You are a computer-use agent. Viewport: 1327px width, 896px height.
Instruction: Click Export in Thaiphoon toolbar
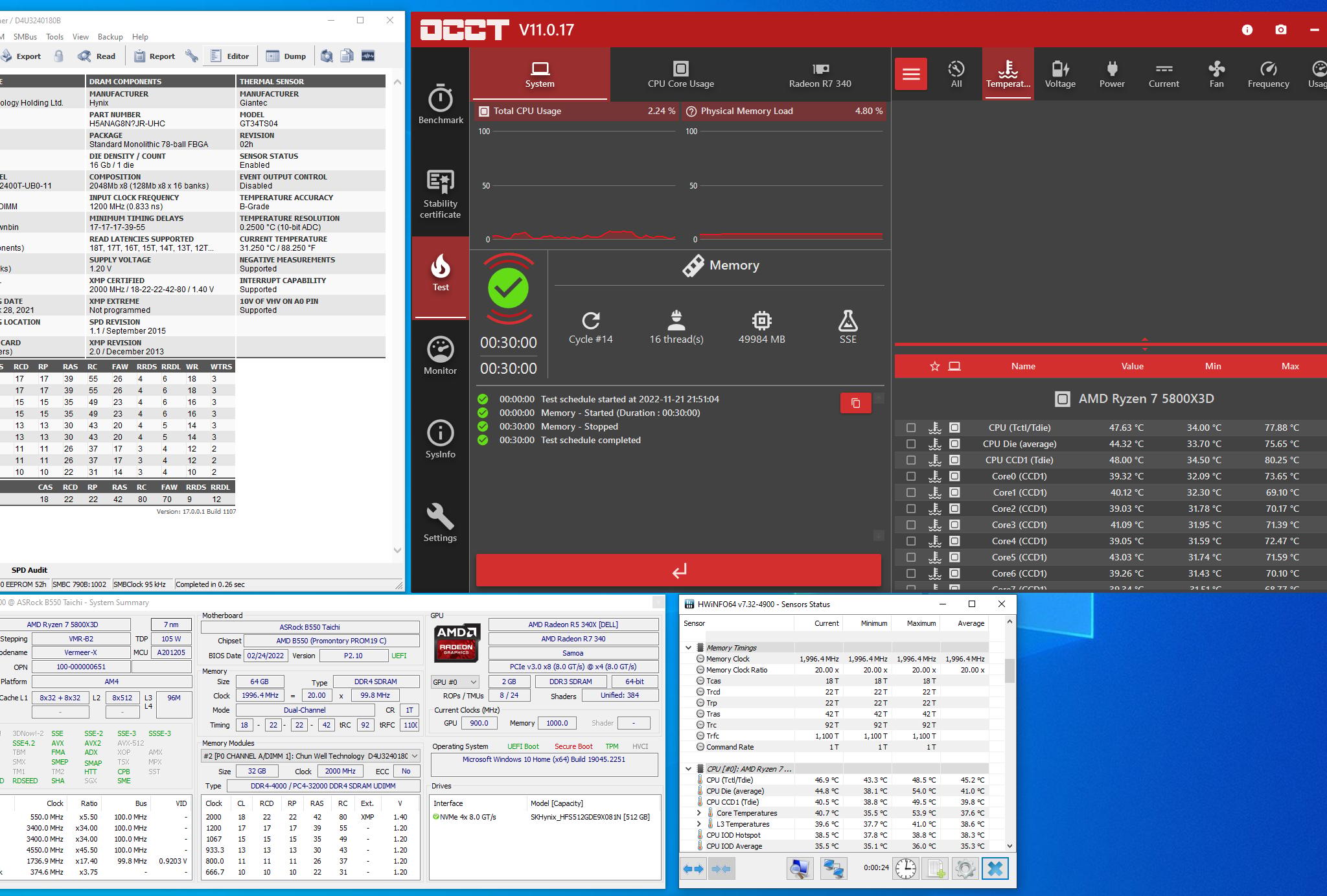[x=21, y=56]
